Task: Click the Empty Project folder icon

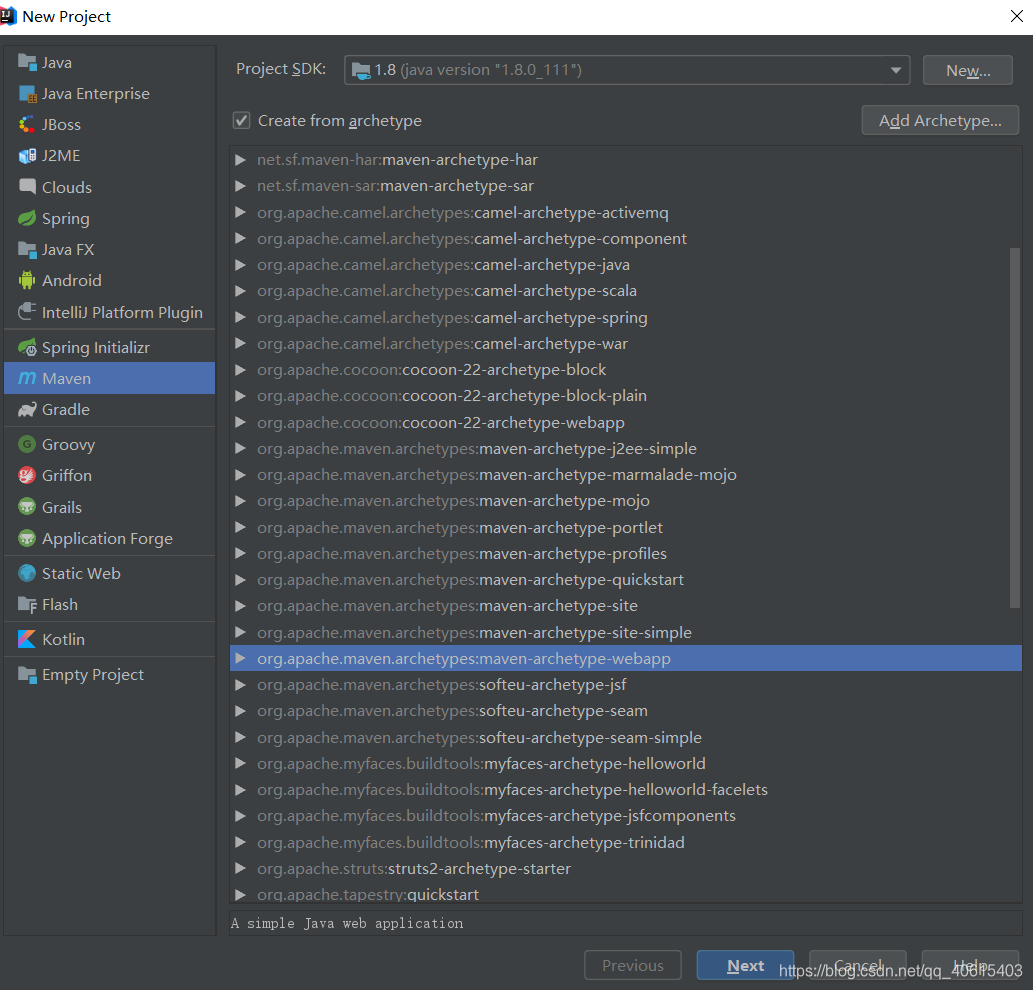Action: 27,675
